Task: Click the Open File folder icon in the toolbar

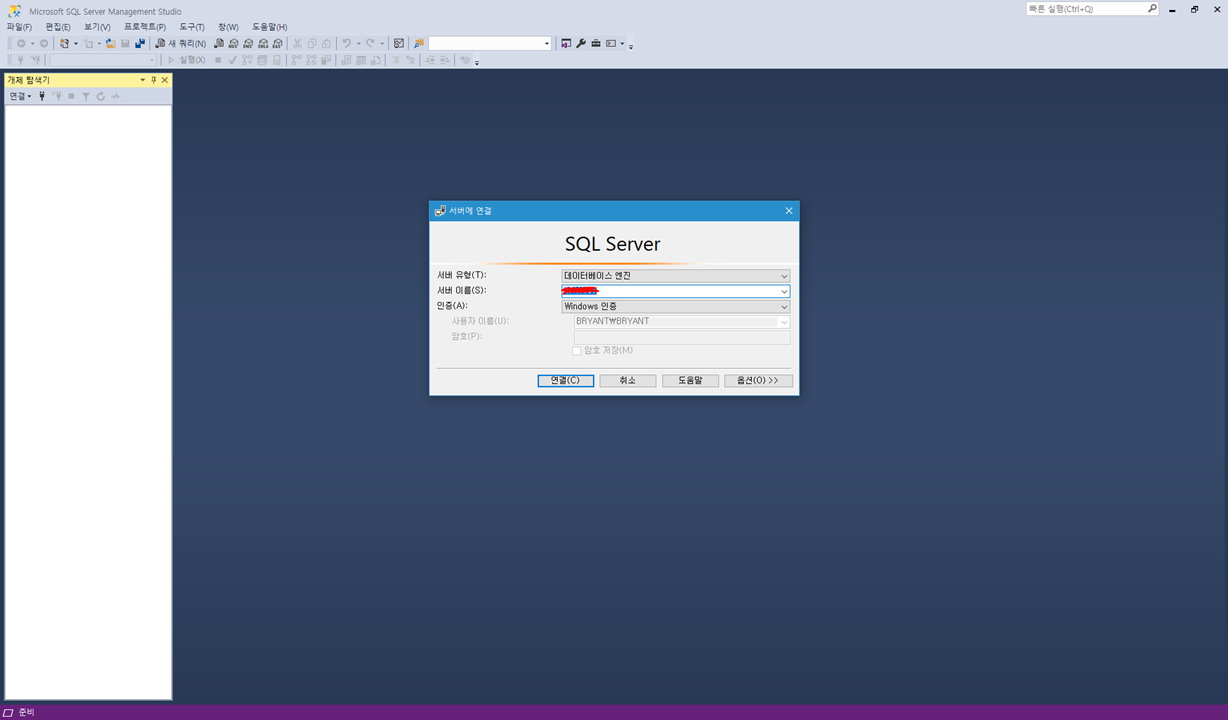Action: coord(110,44)
